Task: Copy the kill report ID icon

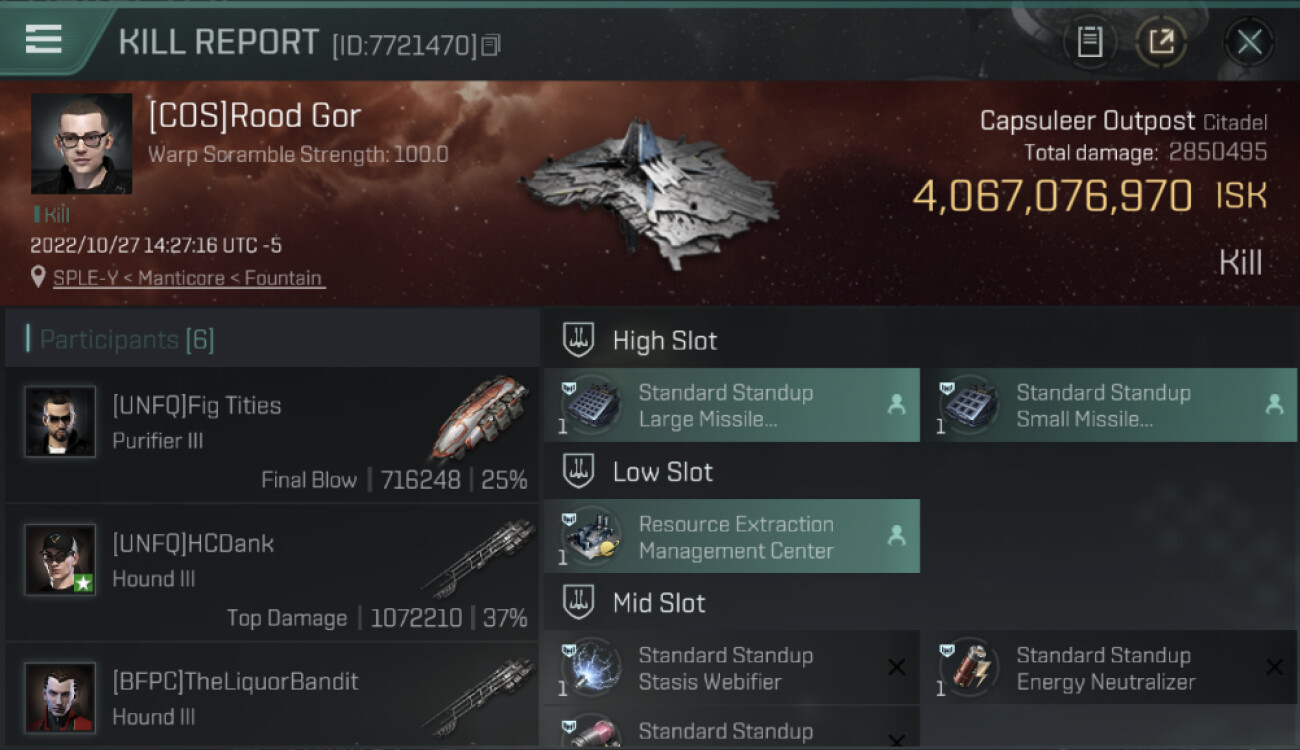Action: (x=490, y=45)
